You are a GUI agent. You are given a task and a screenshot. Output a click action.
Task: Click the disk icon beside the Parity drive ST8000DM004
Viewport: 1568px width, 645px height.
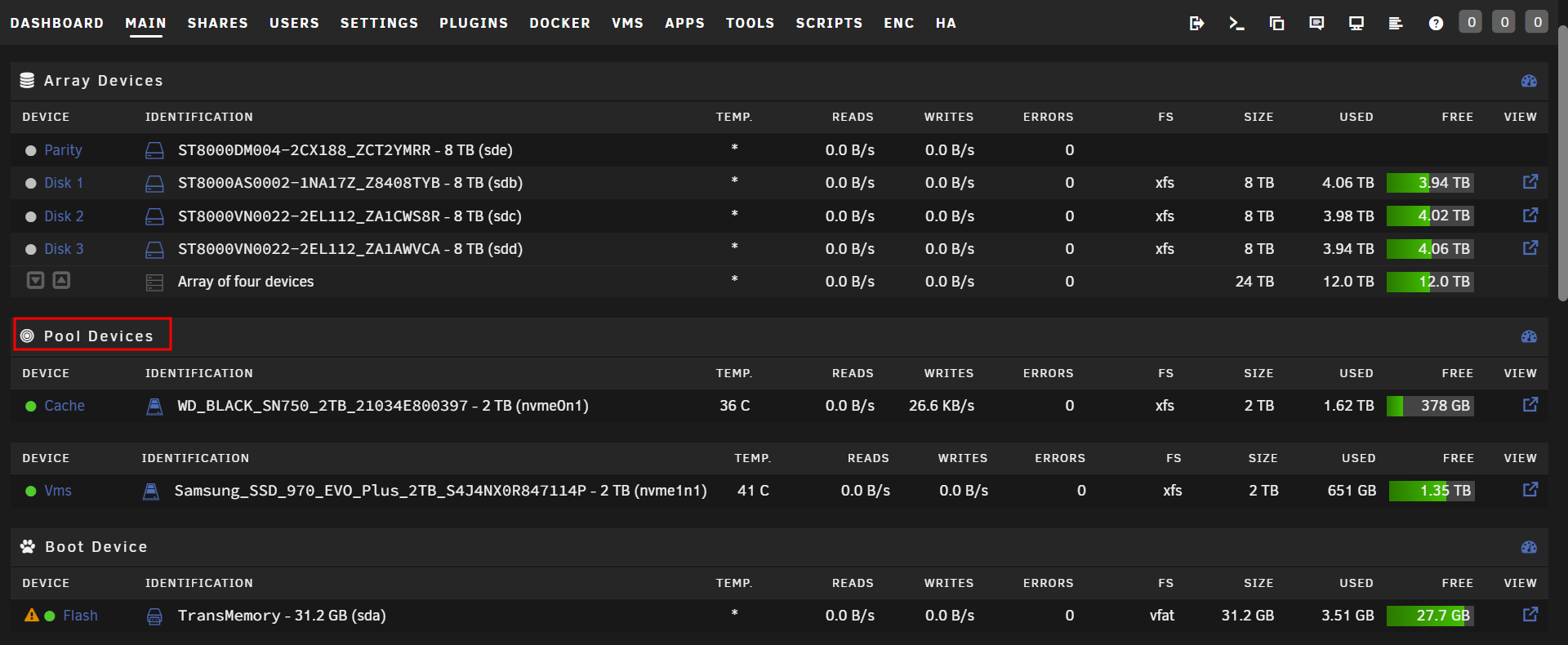[154, 150]
